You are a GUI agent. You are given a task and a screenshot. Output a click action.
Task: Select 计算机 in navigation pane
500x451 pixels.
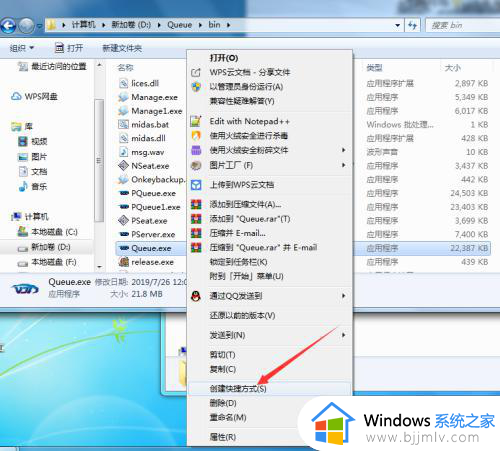[x=30, y=217]
